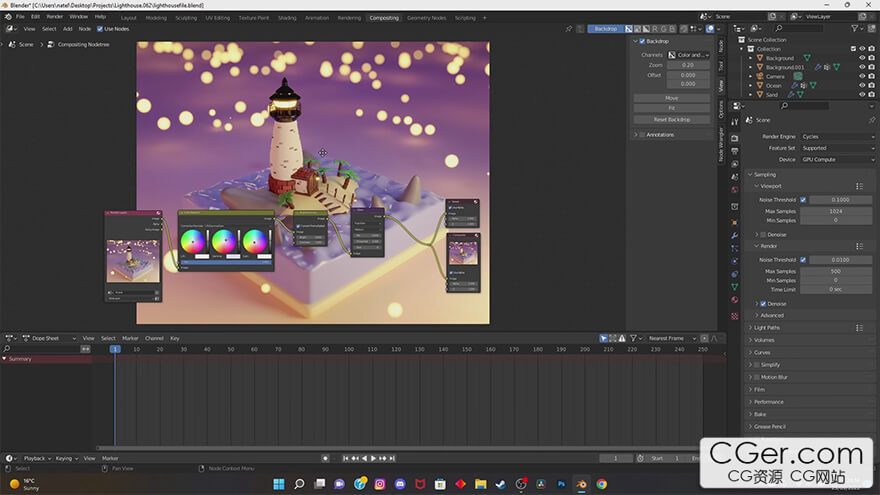Open the outliner filter funnel icon
880x495 pixels.
(x=855, y=28)
